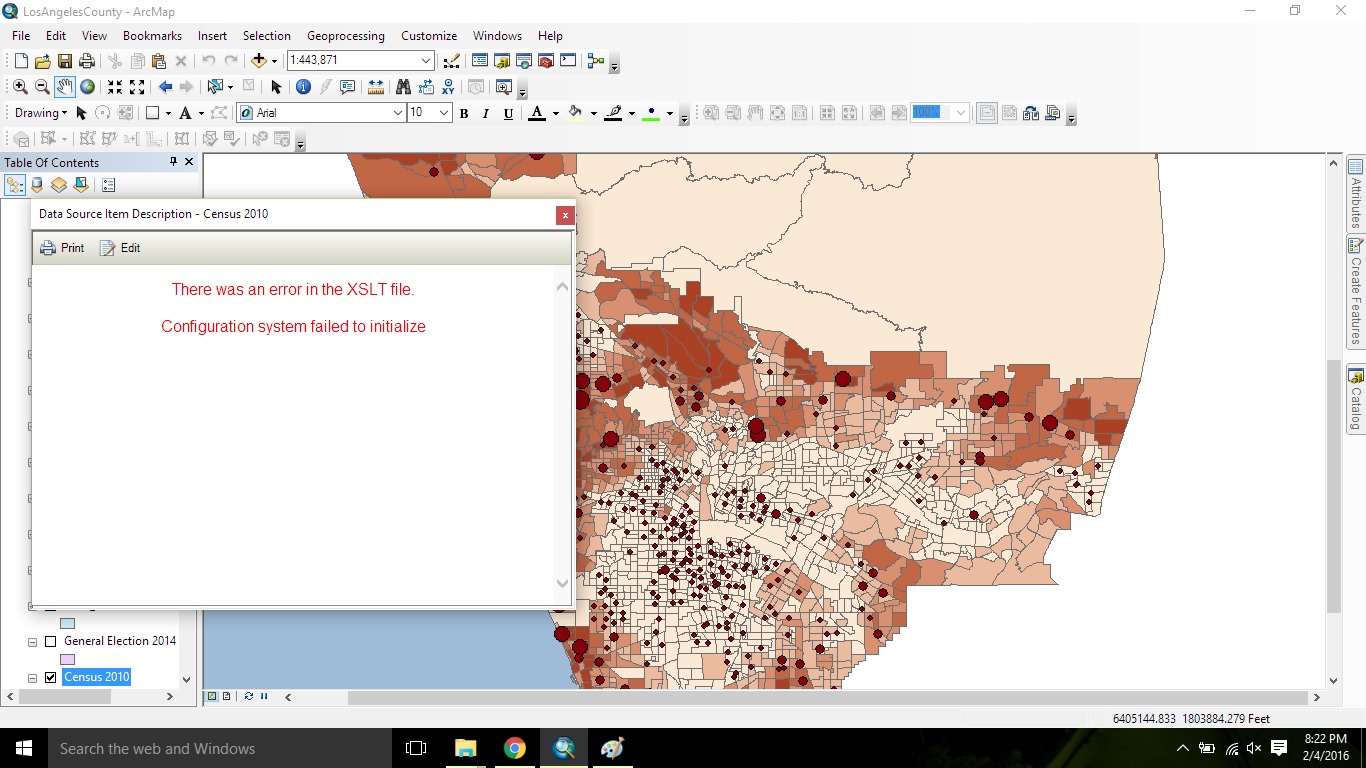This screenshot has width=1366, height=768.
Task: Go back to previous extent
Action: click(x=165, y=87)
